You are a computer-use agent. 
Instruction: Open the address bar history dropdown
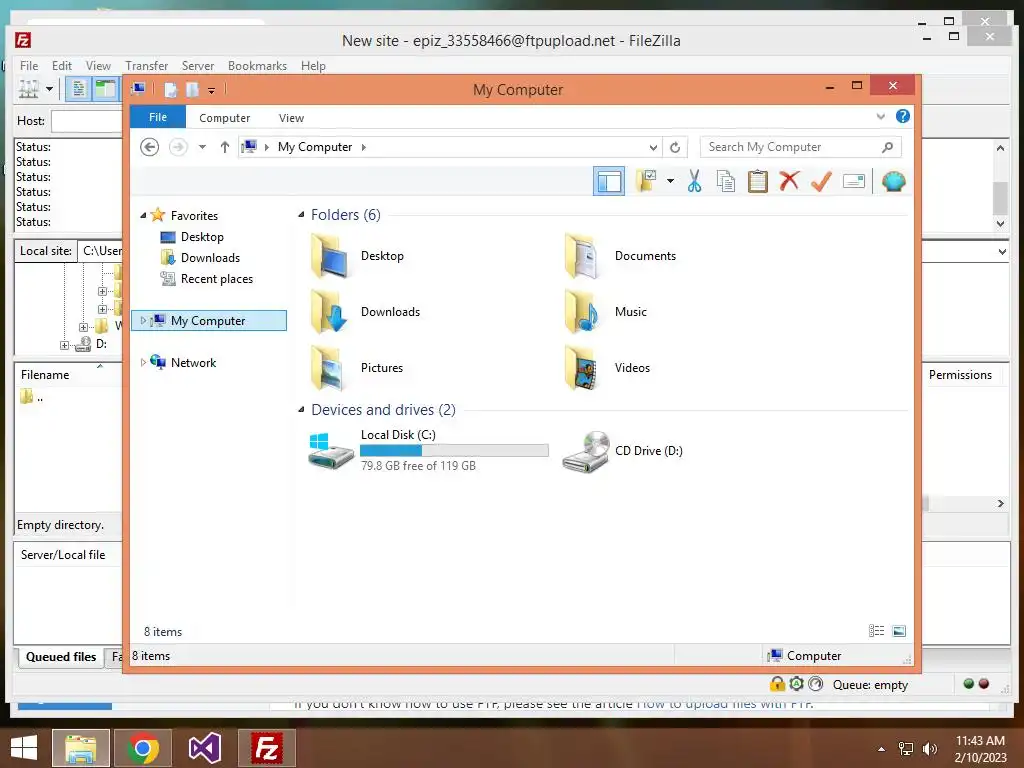point(653,148)
